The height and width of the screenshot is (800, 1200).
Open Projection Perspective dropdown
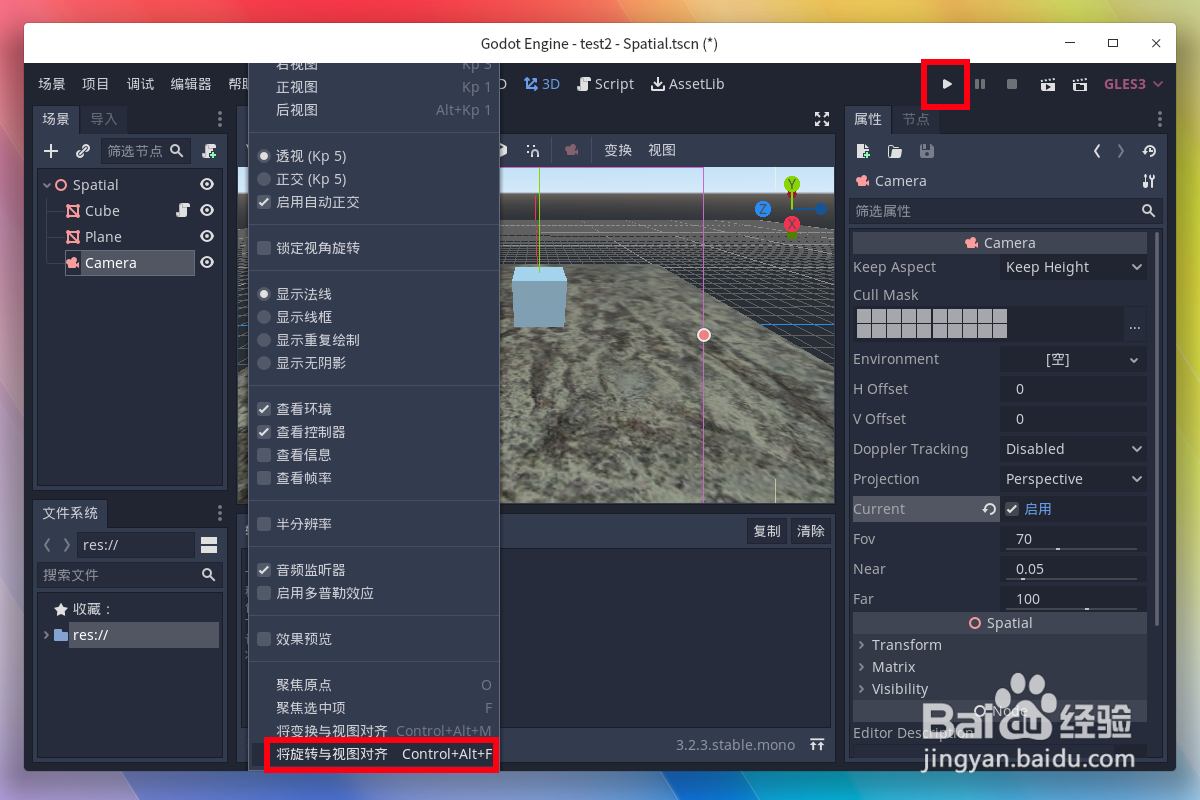(x=1074, y=479)
